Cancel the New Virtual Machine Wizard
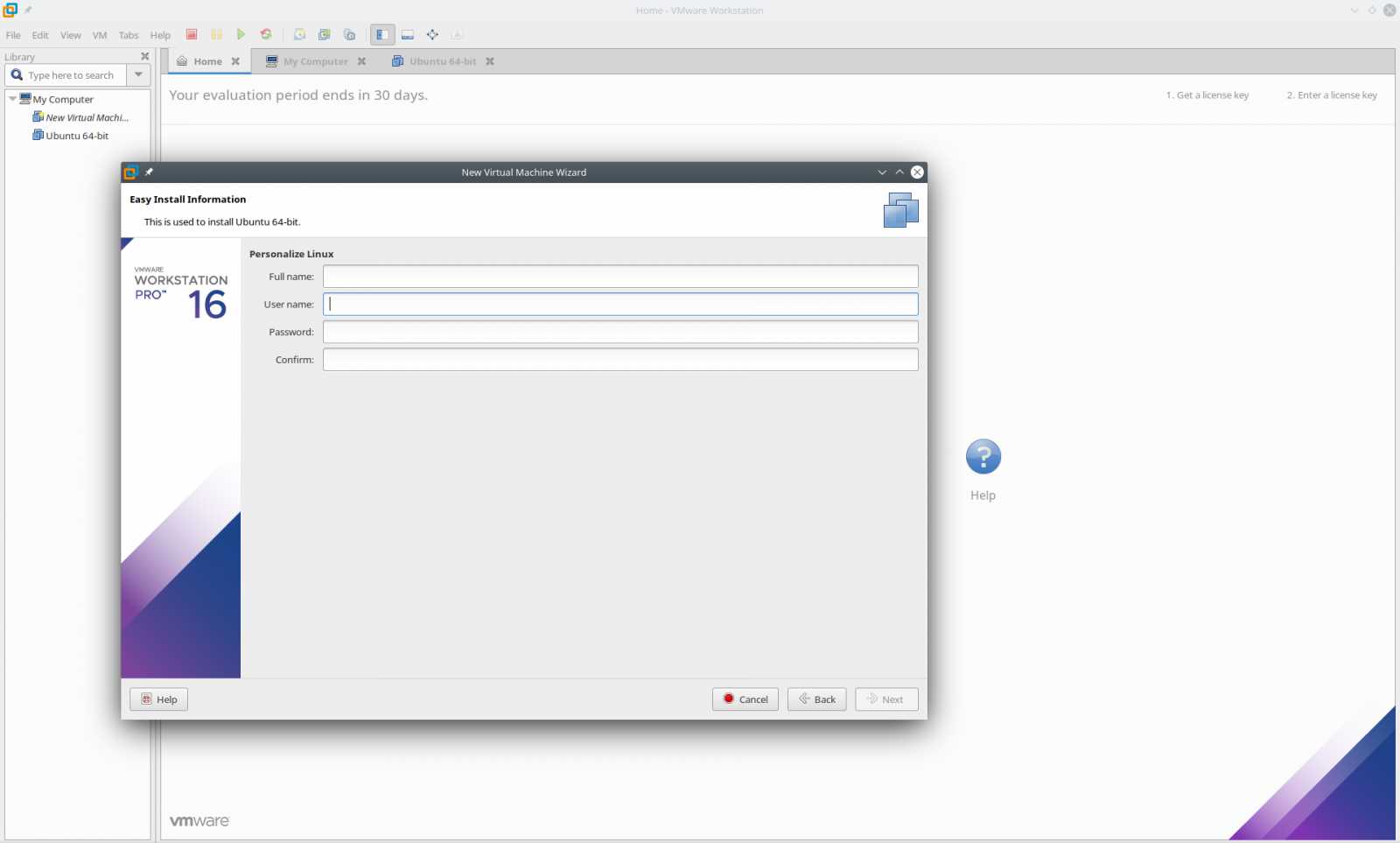 (745, 699)
